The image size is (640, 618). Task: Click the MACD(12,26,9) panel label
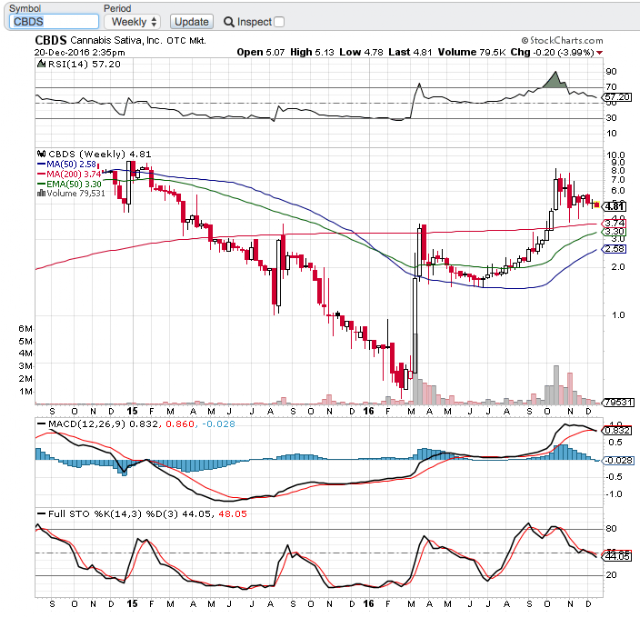coord(87,424)
